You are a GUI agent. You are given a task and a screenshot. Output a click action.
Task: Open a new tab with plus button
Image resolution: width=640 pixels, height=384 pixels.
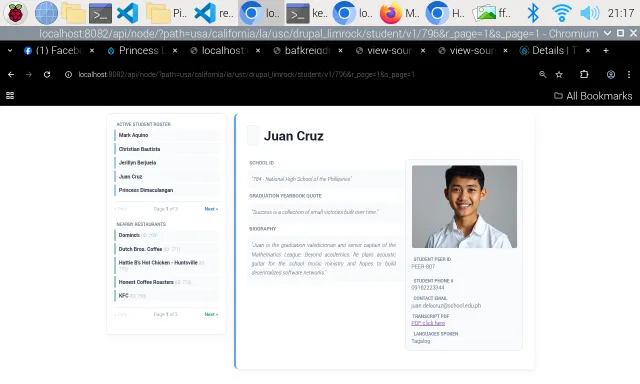[x=606, y=51]
